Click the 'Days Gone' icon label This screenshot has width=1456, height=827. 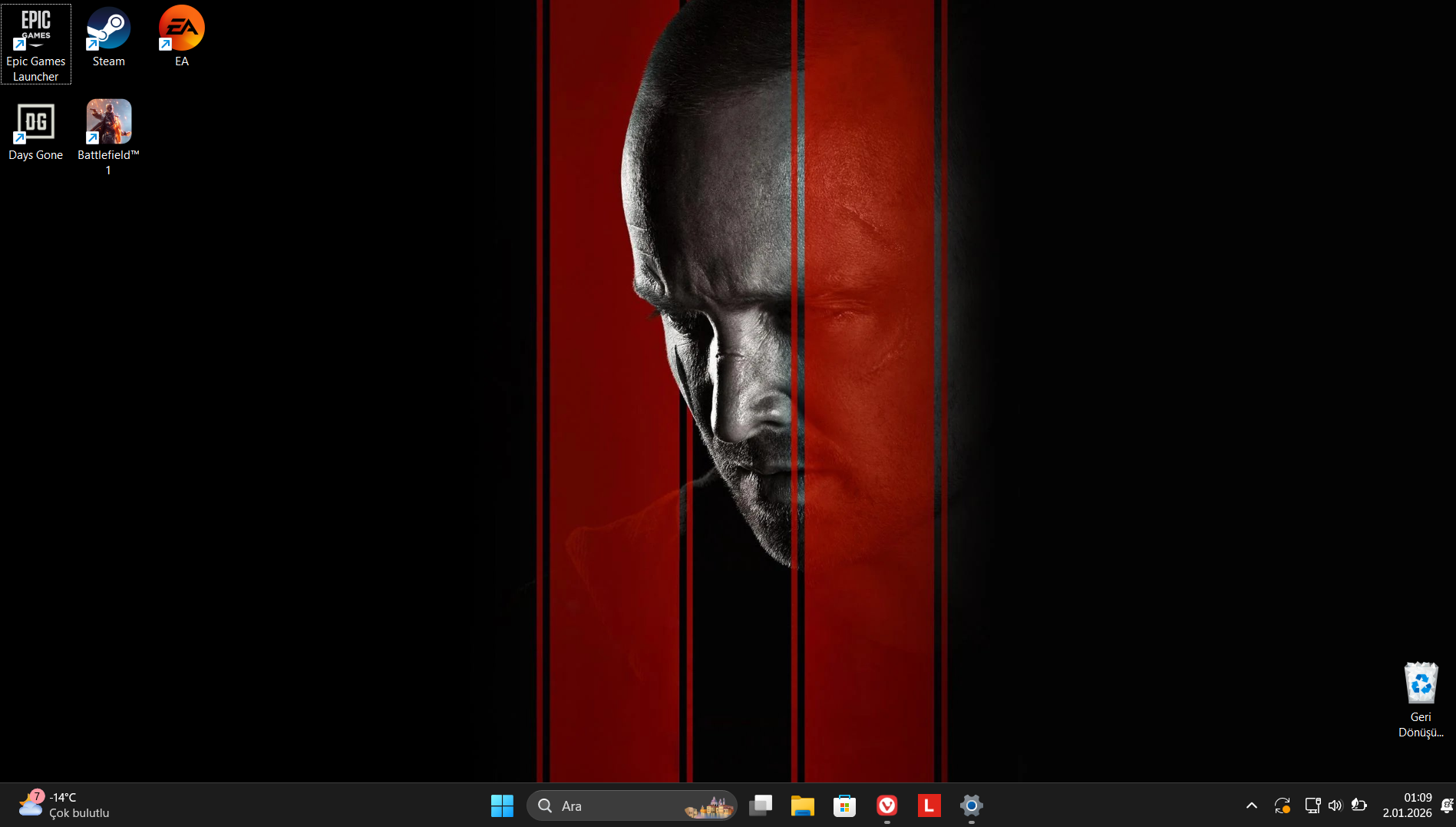pos(35,155)
